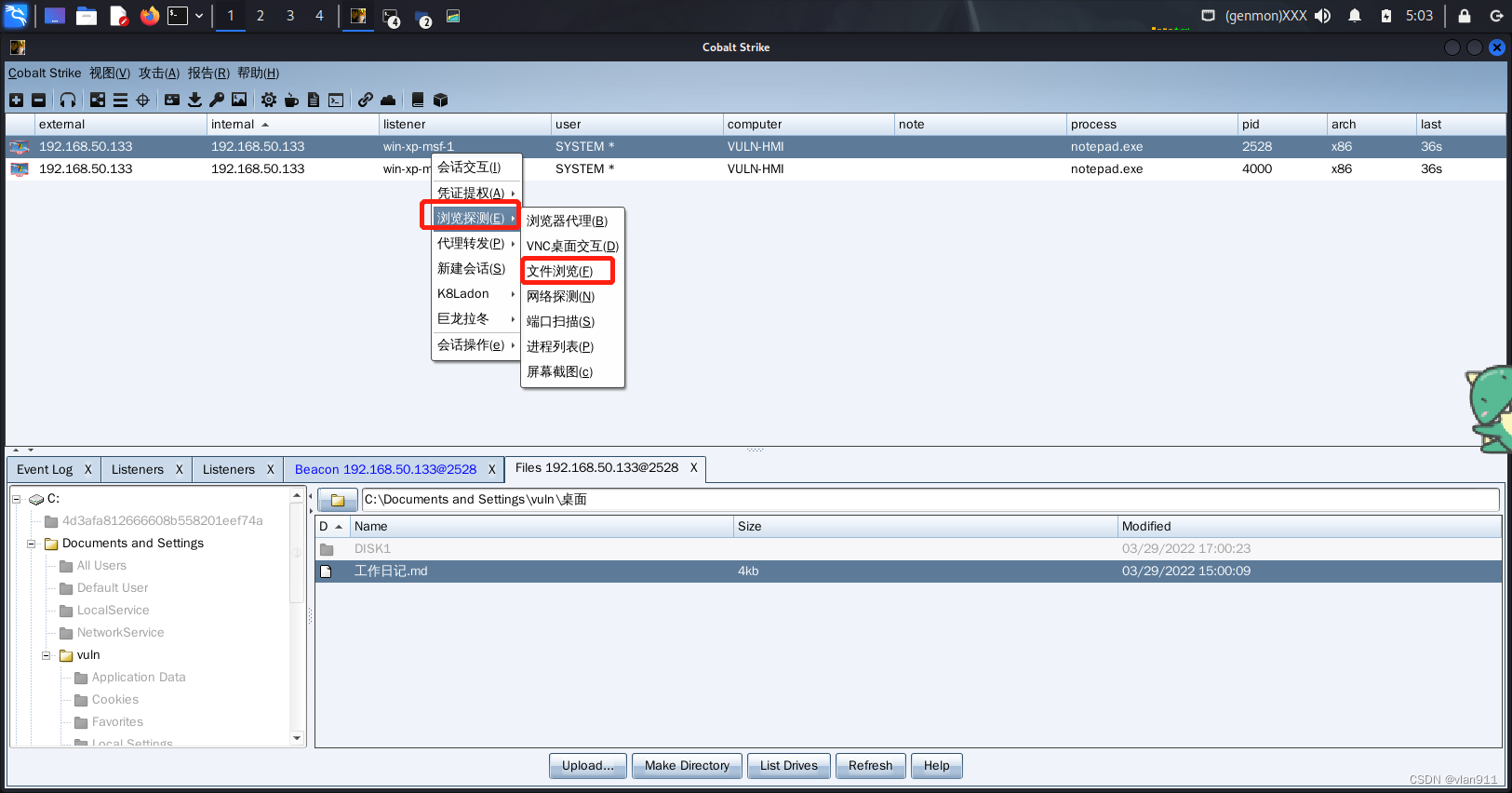View keystrokes via key icon

click(x=217, y=100)
